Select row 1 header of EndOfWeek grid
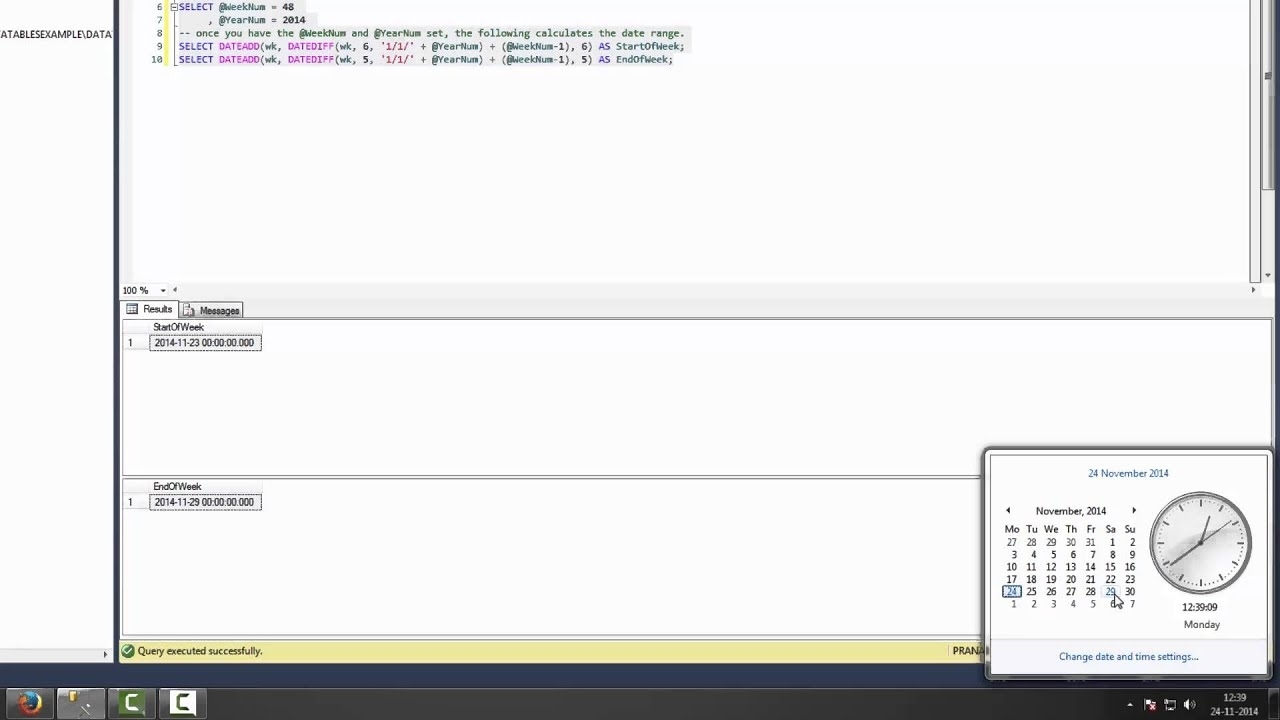Viewport: 1280px width, 720px height. [x=136, y=502]
